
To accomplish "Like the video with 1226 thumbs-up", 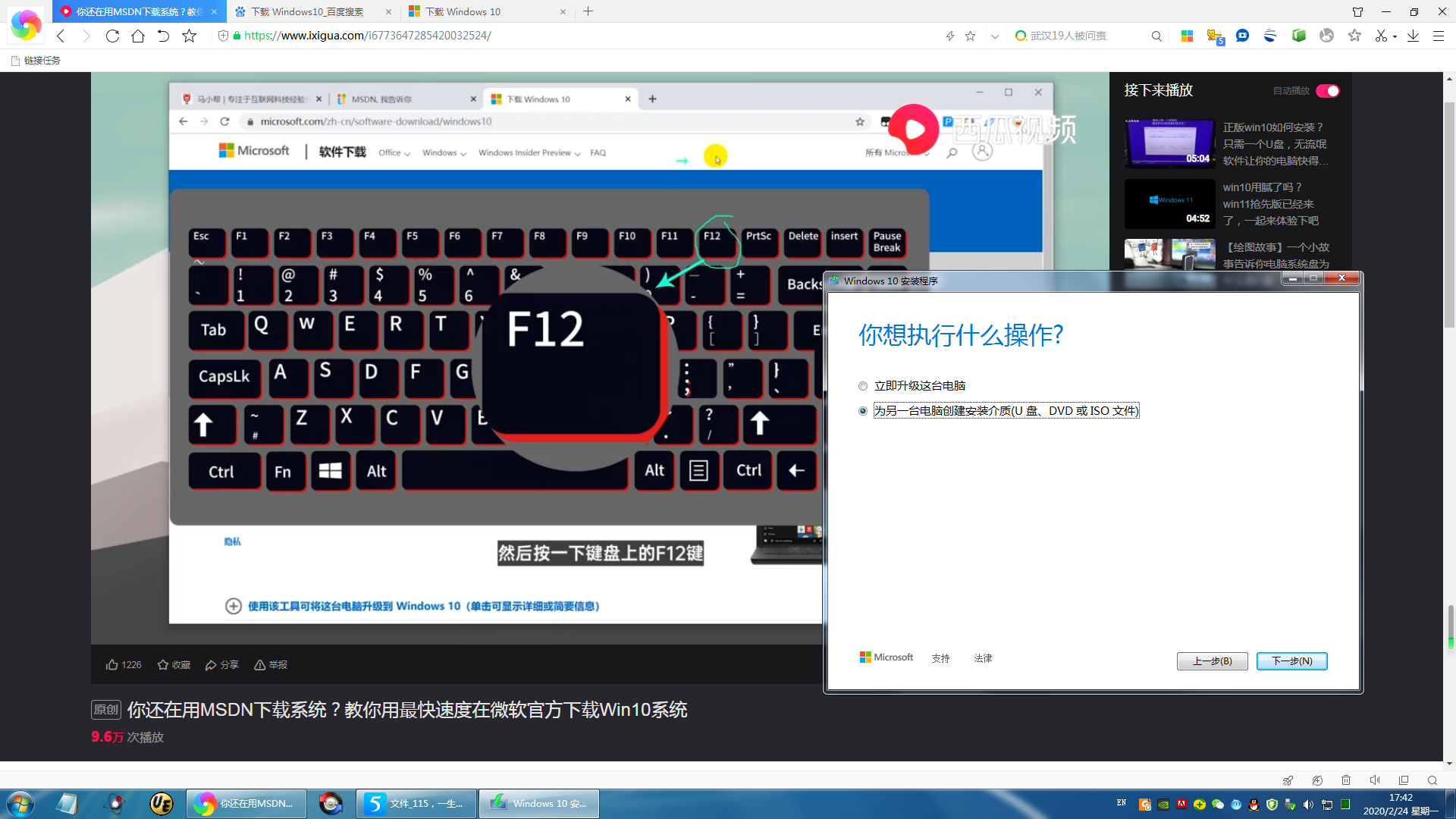I will (124, 665).
